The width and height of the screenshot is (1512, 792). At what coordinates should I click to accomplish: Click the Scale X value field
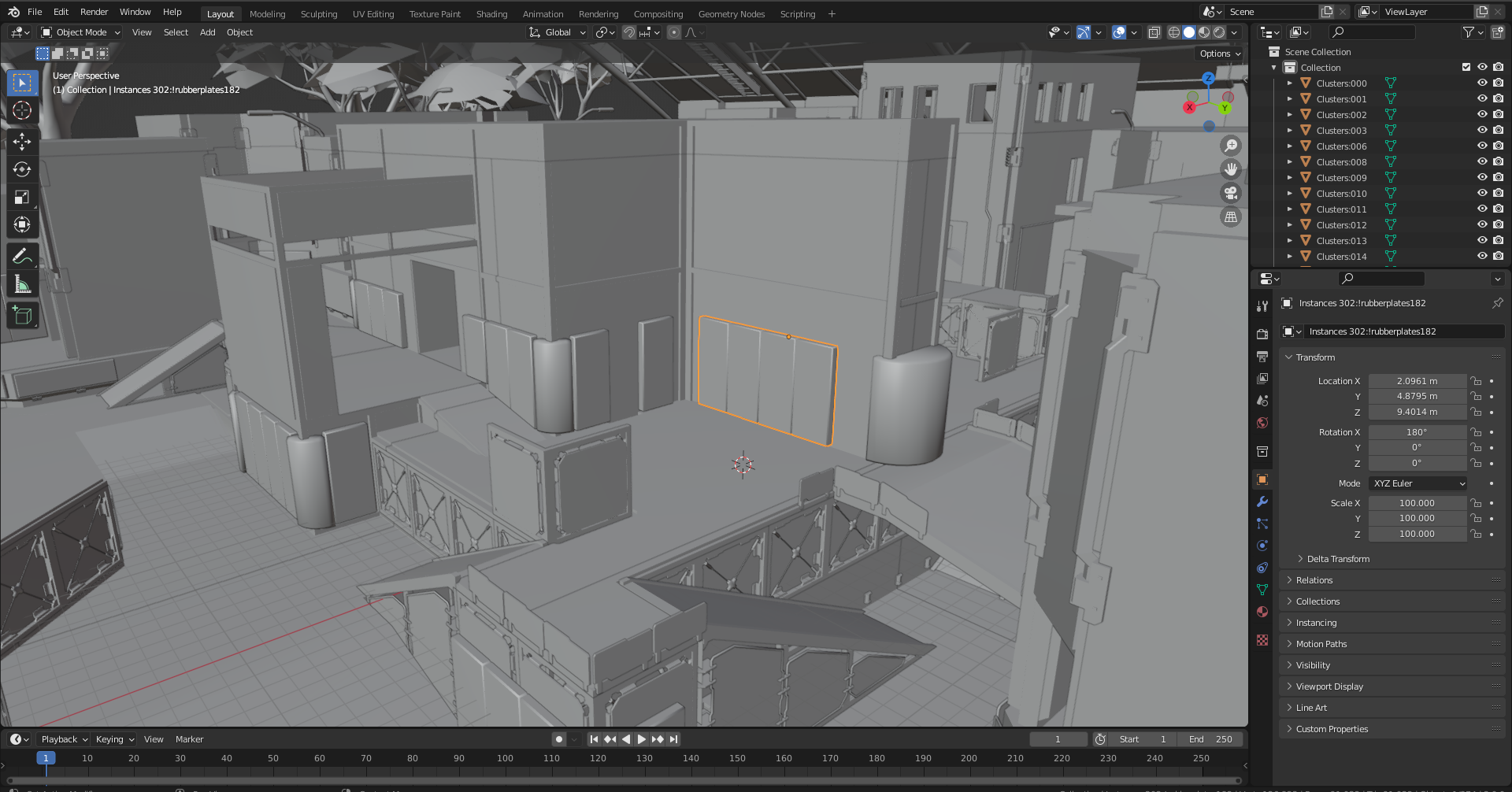(x=1416, y=503)
